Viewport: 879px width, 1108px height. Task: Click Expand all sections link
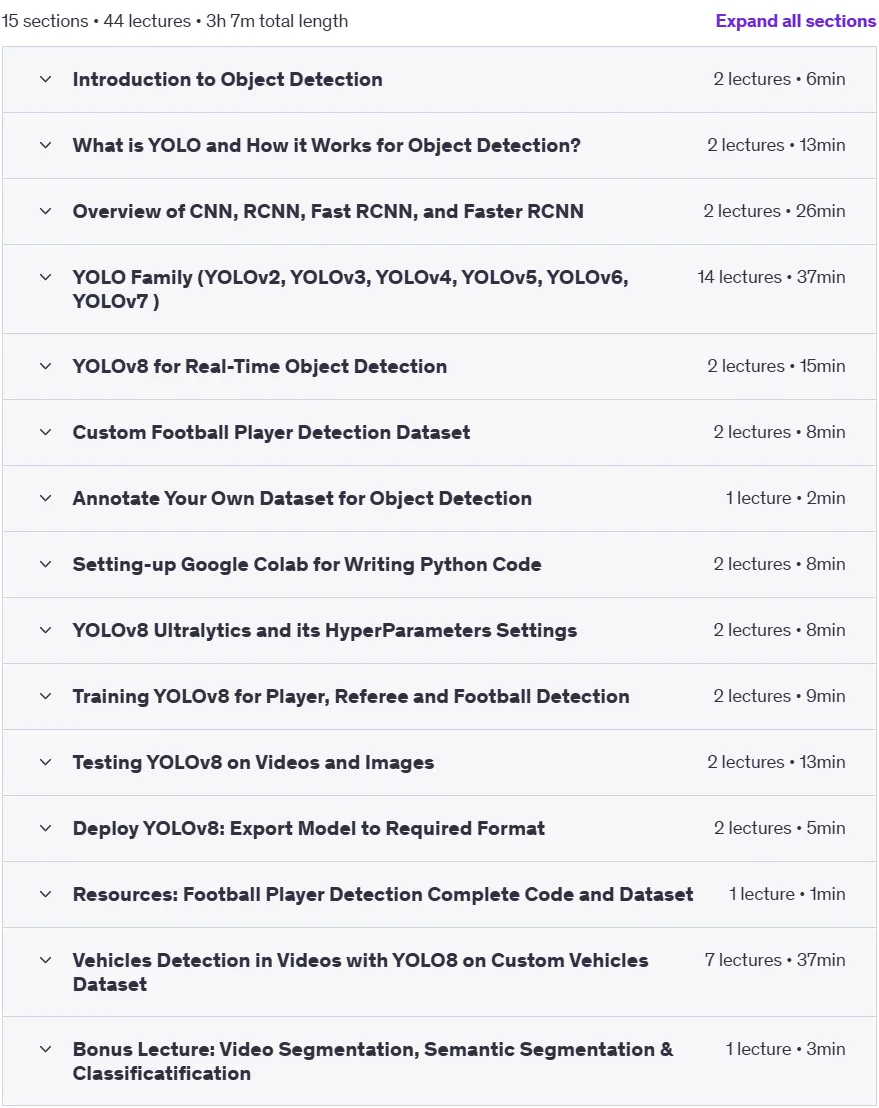(x=795, y=21)
